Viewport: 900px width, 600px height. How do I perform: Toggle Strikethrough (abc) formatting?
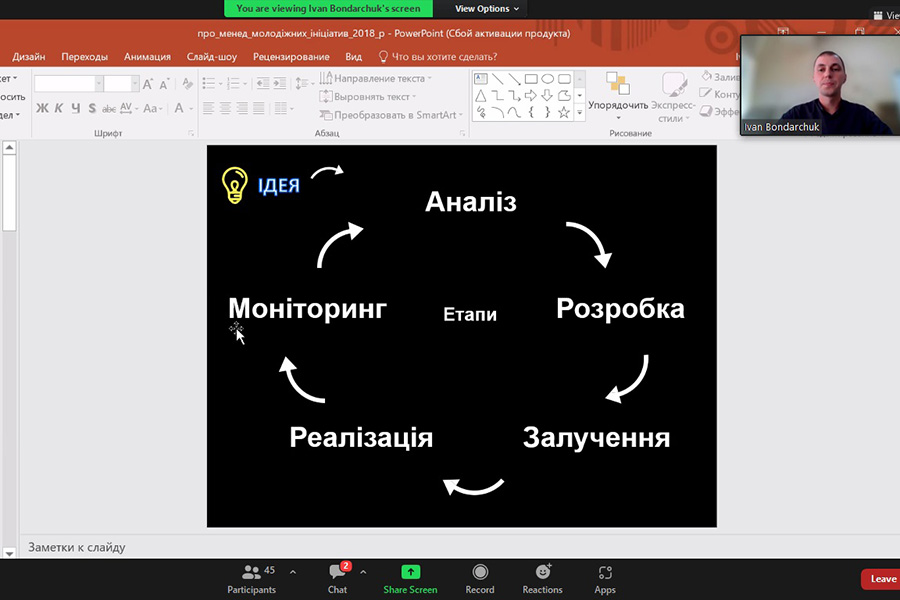click(108, 108)
